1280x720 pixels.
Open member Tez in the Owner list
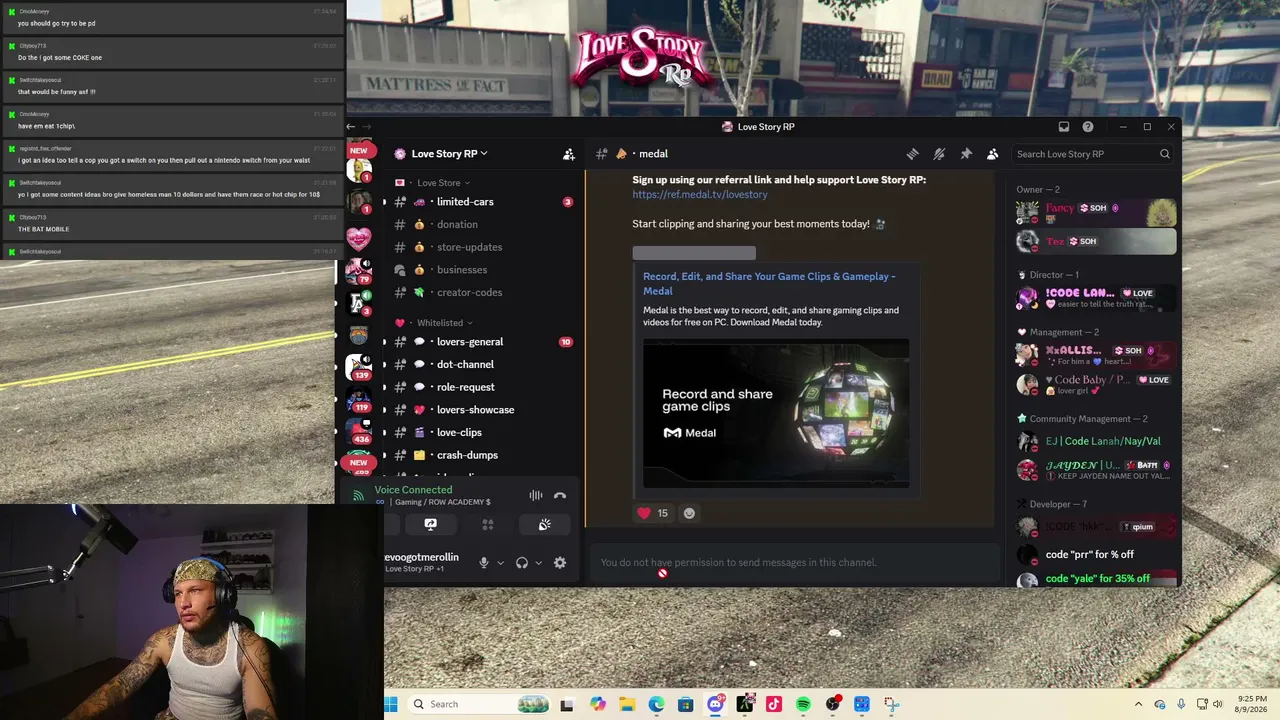[1095, 241]
